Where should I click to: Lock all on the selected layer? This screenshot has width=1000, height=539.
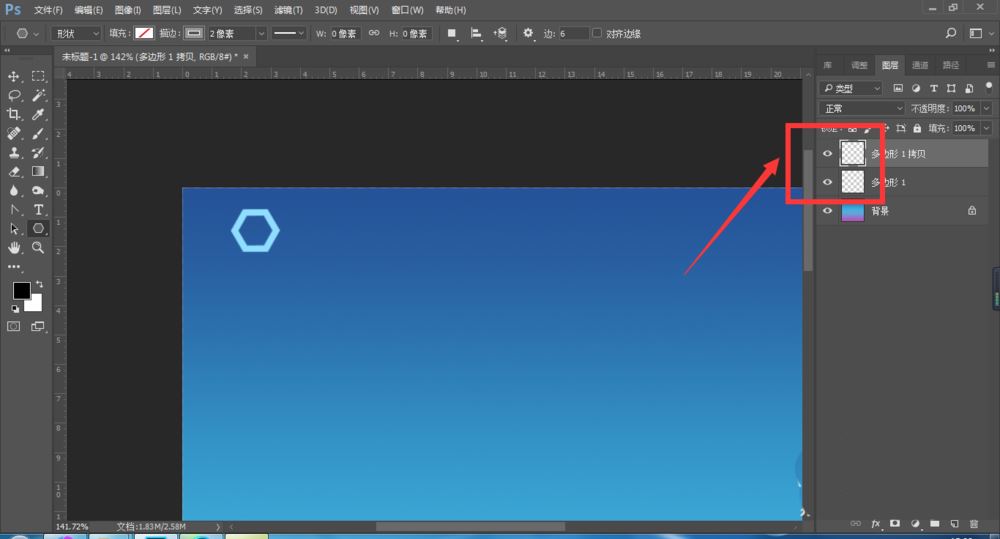917,128
